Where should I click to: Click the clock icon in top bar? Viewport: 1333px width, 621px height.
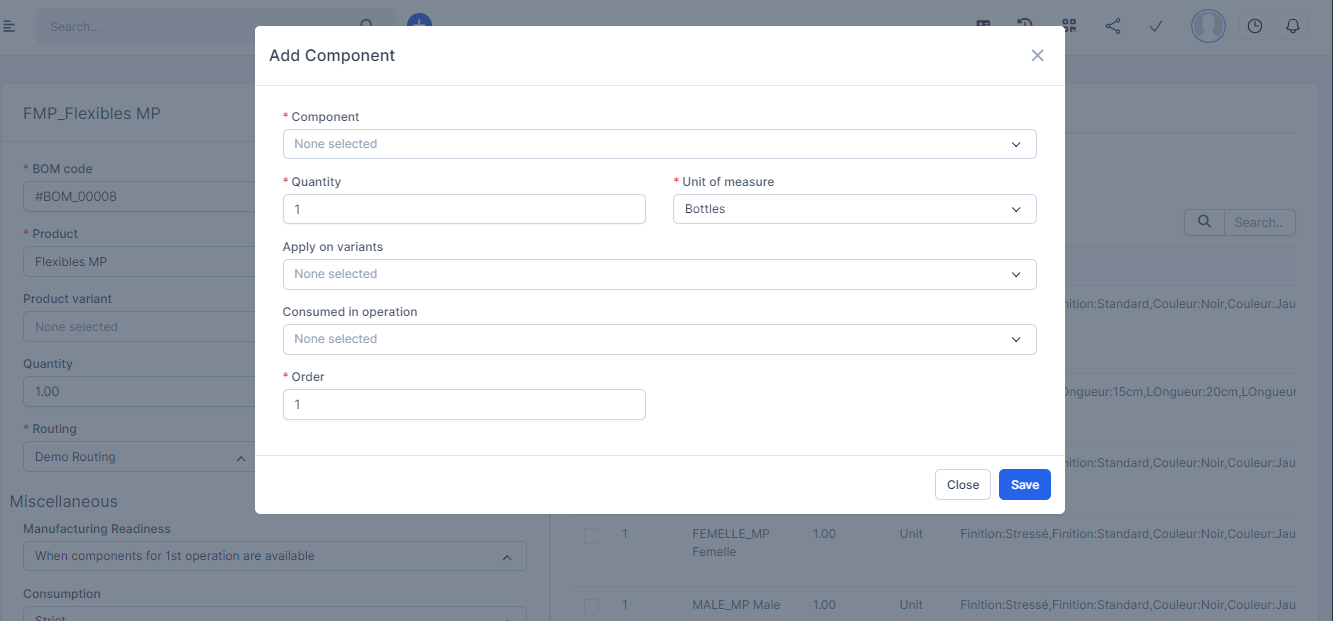1255,26
